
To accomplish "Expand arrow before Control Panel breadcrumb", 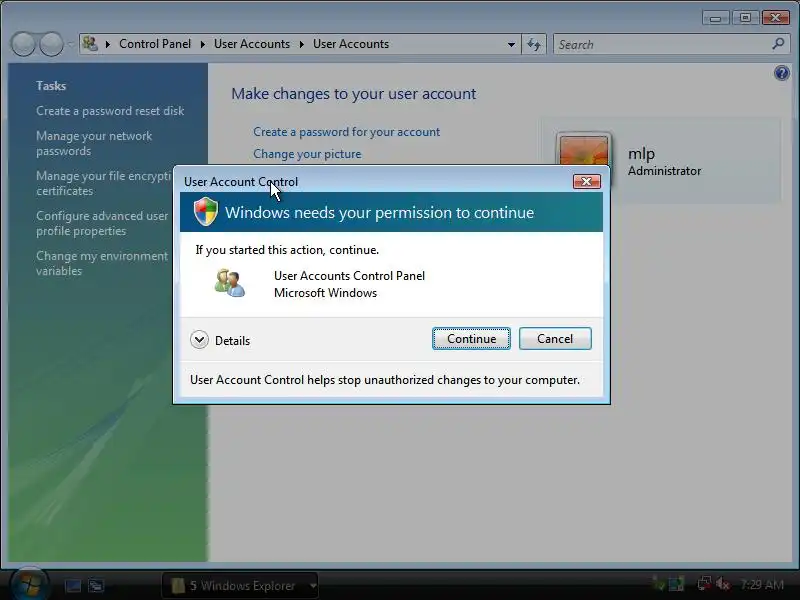I will coord(108,44).
